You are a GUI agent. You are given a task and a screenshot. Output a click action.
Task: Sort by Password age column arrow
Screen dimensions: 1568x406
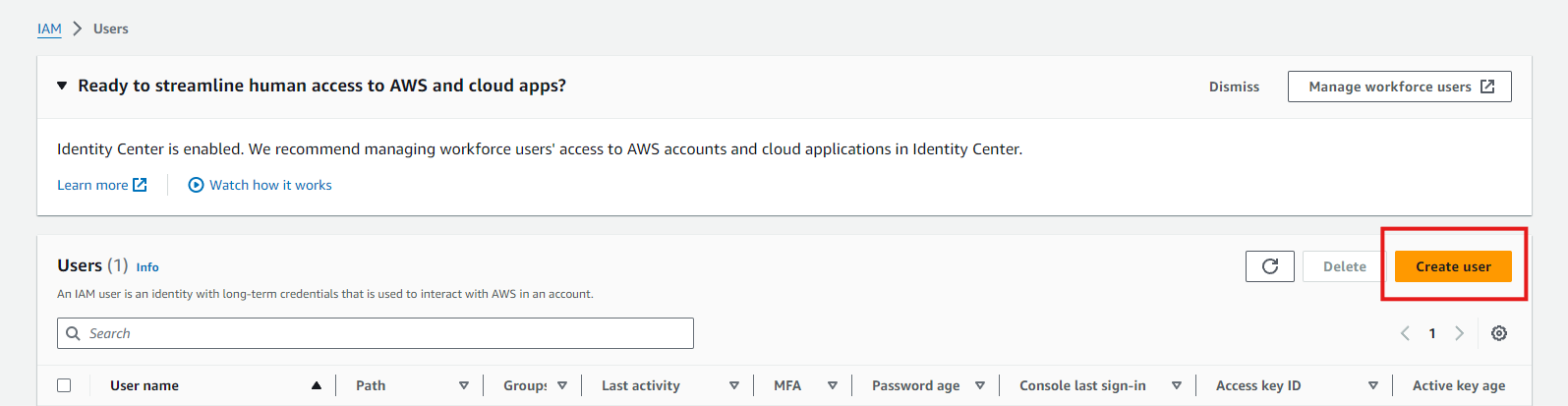pos(979,385)
